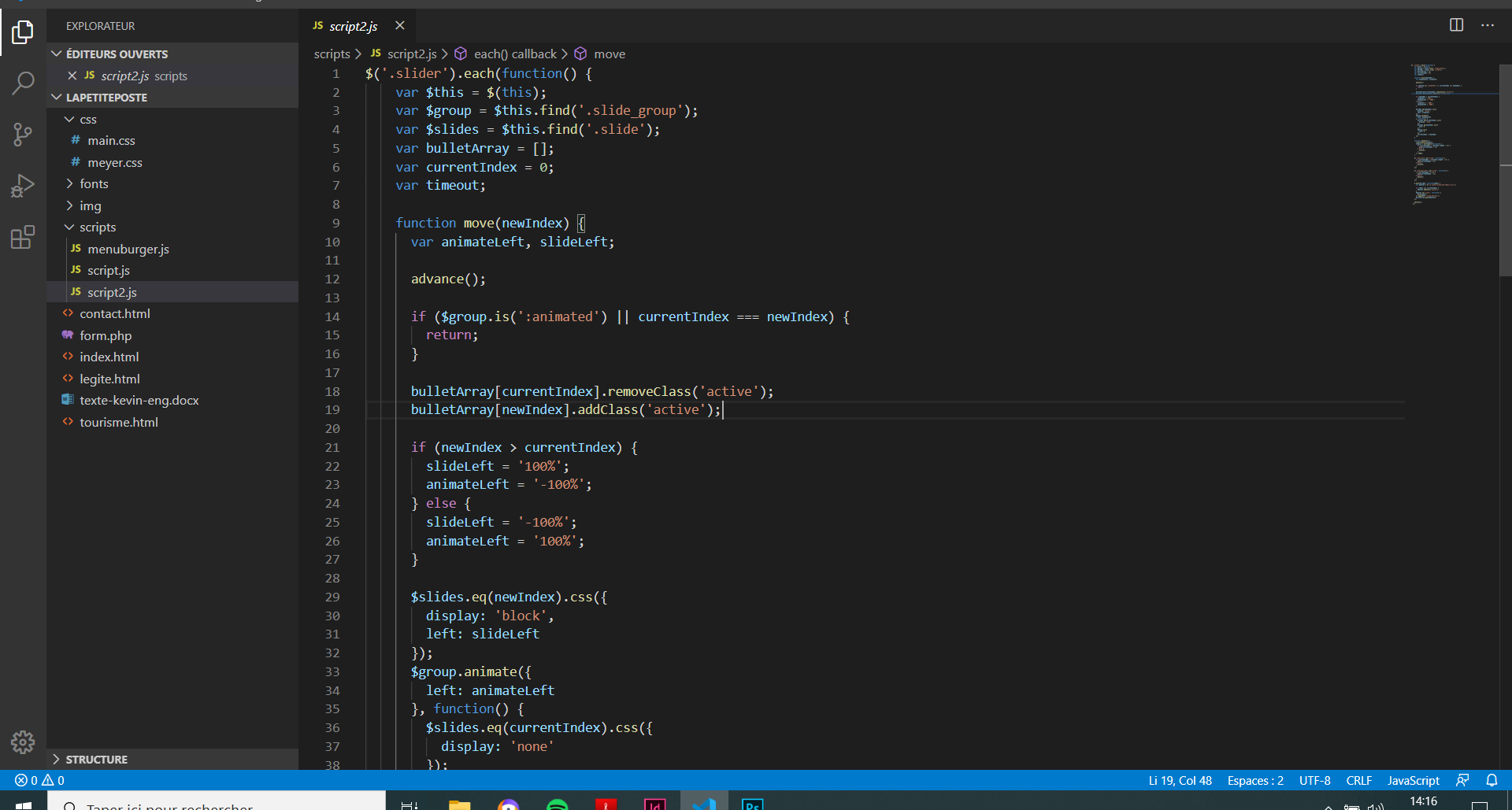Open index.html from the Explorer
Screen dimensions: 1512x810
coord(109,357)
